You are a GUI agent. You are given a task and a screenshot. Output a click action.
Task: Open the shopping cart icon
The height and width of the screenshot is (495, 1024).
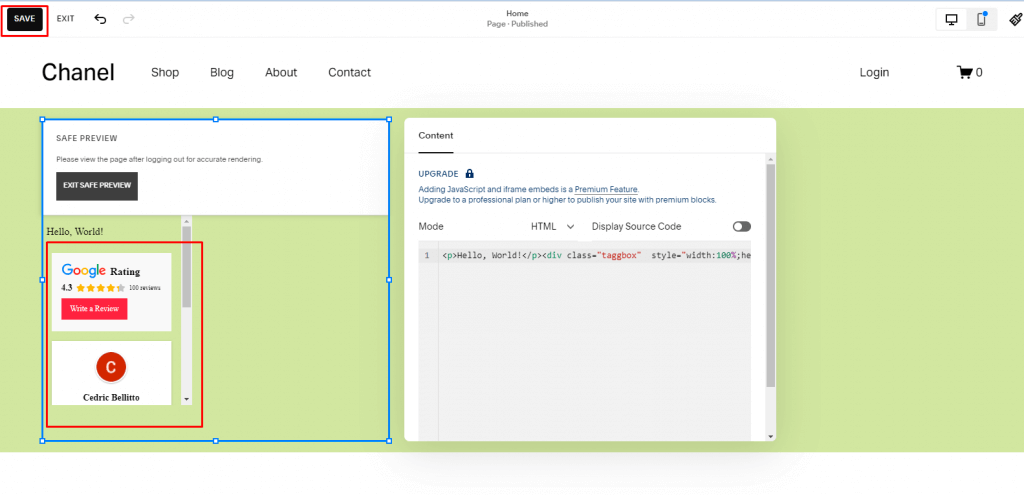(965, 72)
